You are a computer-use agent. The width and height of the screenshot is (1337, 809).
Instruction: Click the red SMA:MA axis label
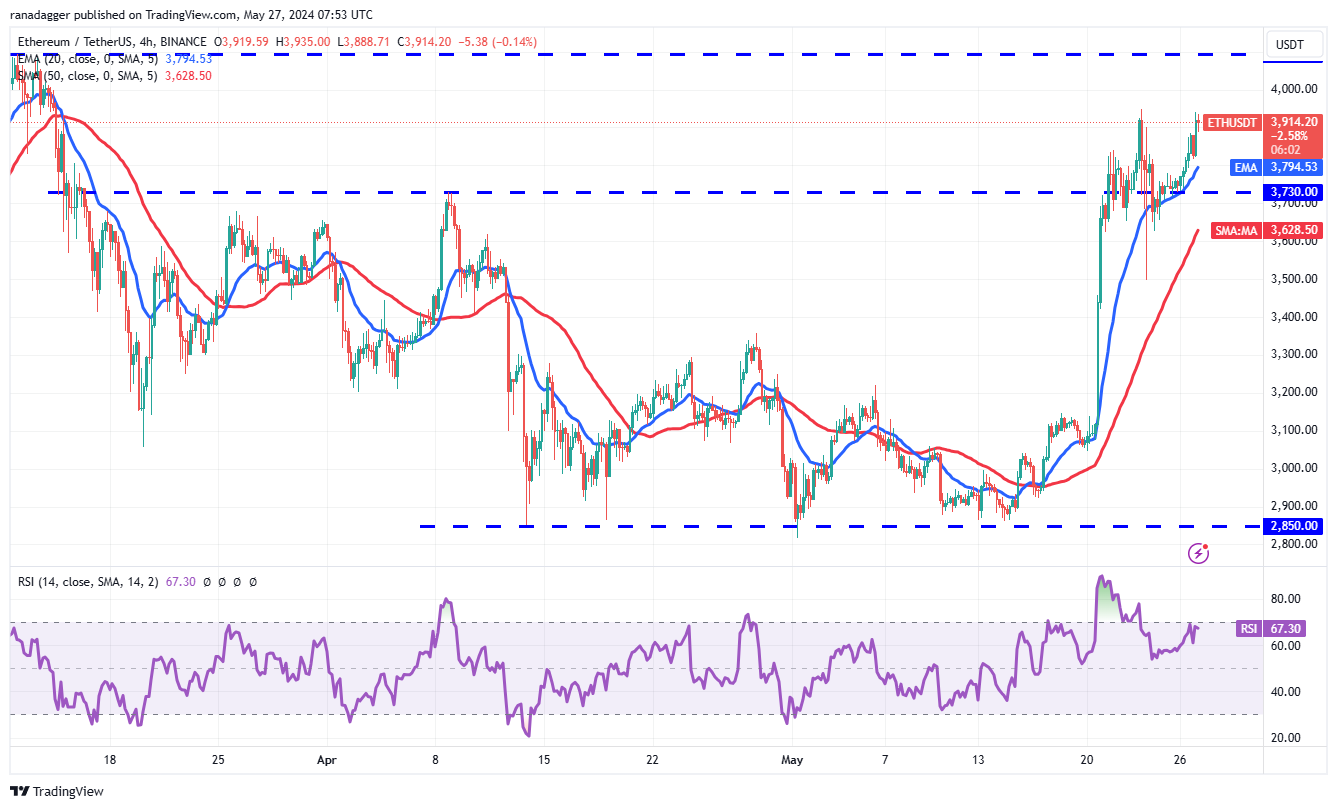click(x=1236, y=230)
